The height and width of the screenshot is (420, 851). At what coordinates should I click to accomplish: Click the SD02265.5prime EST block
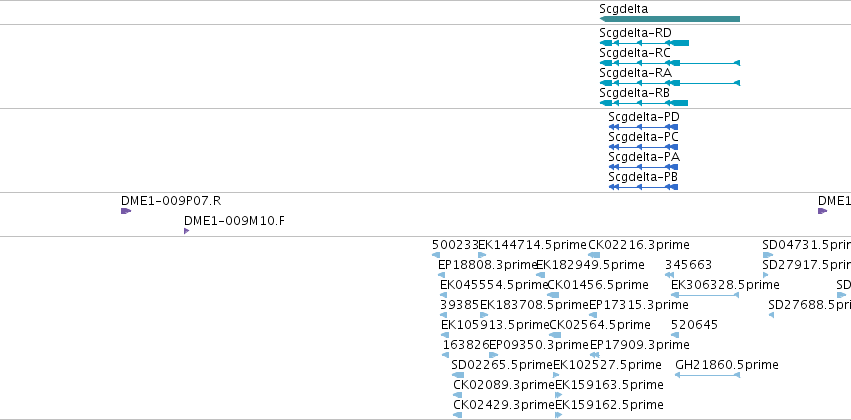click(458, 375)
